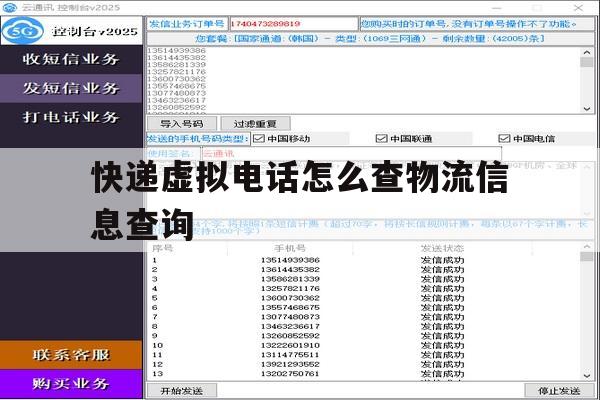The width and height of the screenshot is (600, 400).
Task: Click 过滤重复 button
Action: point(255,124)
